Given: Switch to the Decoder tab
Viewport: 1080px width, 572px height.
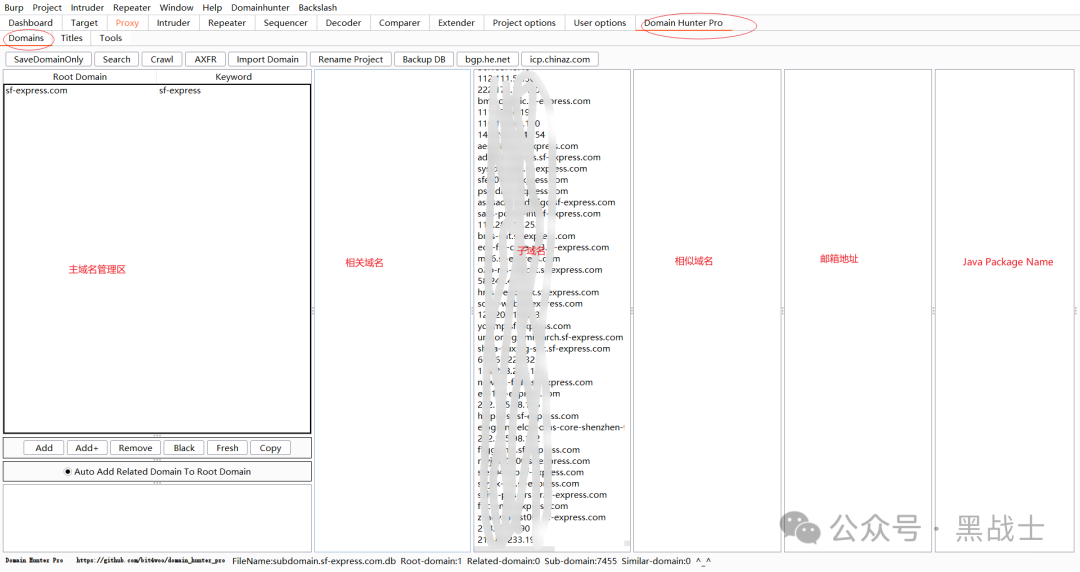Looking at the screenshot, I should (343, 23).
